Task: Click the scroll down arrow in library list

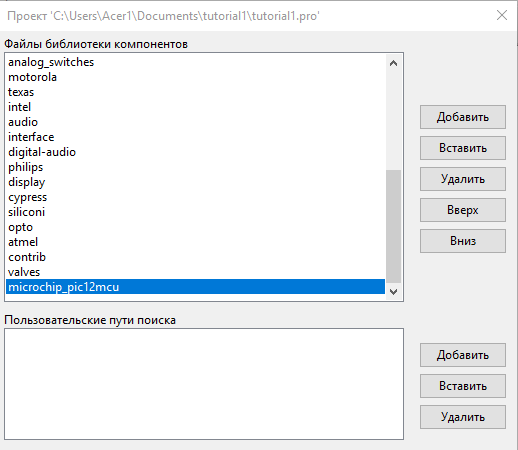Action: (x=393, y=292)
